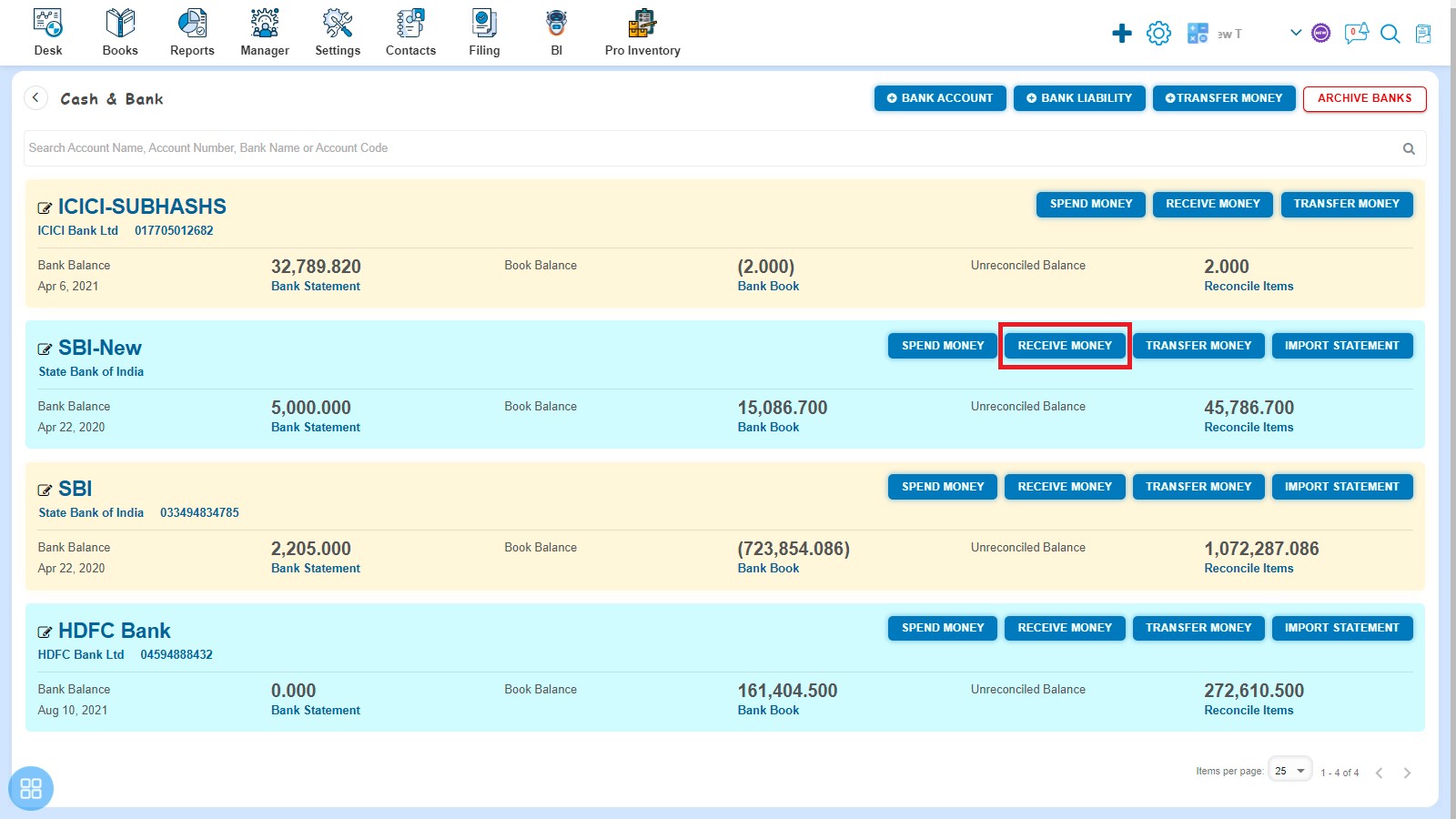Open the Pro Inventory module
1456x819 pixels.
click(x=642, y=32)
